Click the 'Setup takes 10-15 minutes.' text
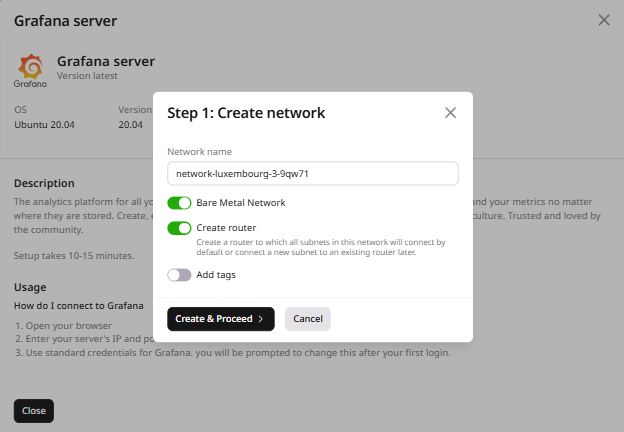The image size is (624, 432). tap(74, 255)
